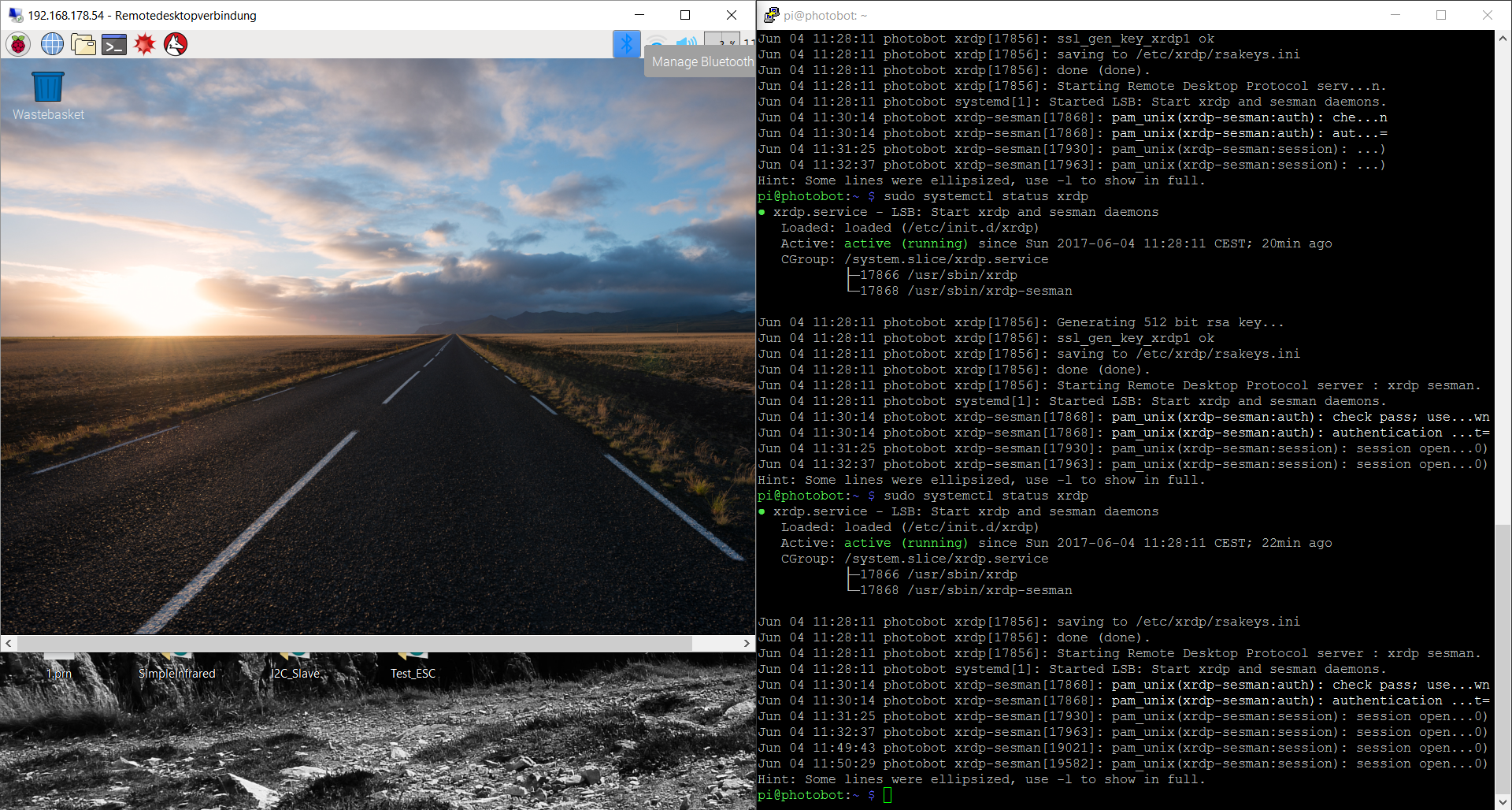This screenshot has height=810, width=1512.
Task: Minimize the Remote Desktop window
Action: 639,15
